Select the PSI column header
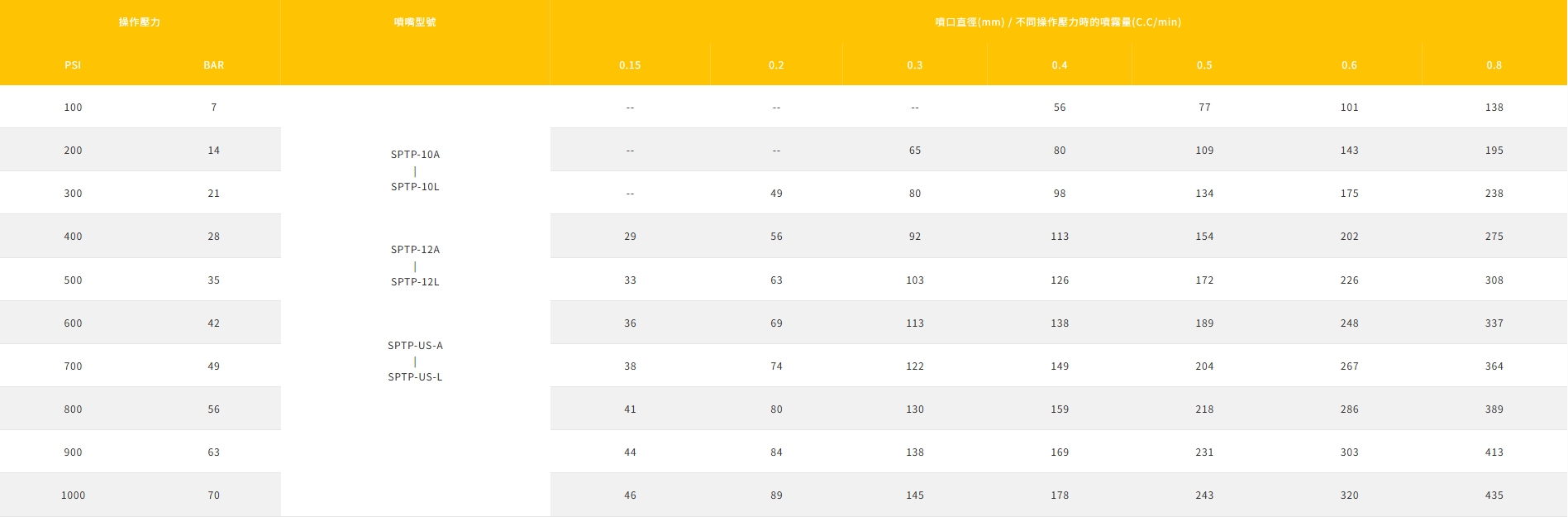Image resolution: width=1568 pixels, height=517 pixels. click(73, 65)
